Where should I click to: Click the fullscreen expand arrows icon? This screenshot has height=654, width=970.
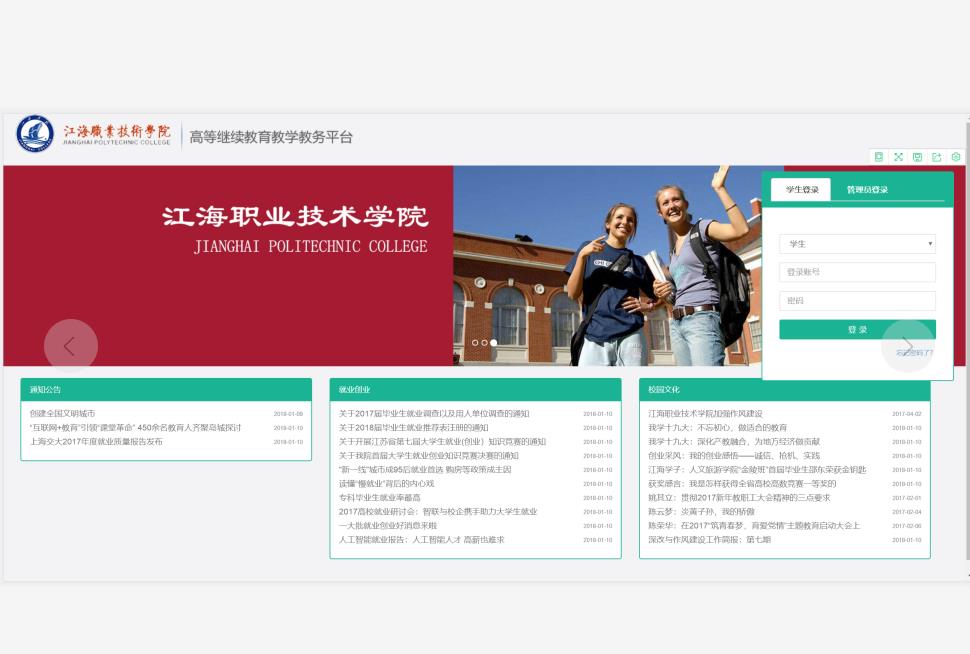898,157
